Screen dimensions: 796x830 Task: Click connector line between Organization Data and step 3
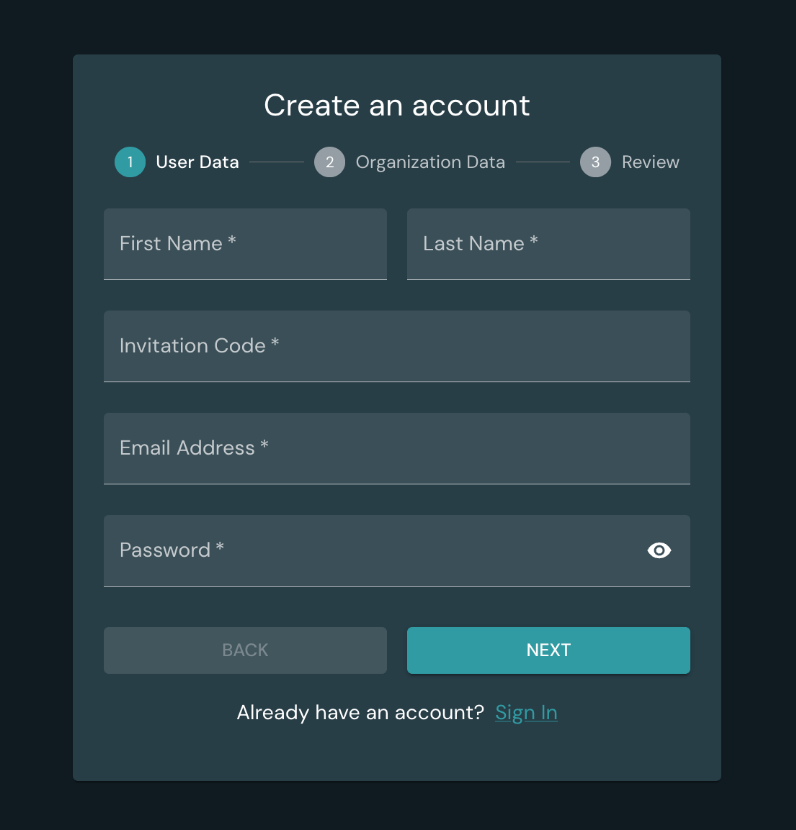click(543, 162)
